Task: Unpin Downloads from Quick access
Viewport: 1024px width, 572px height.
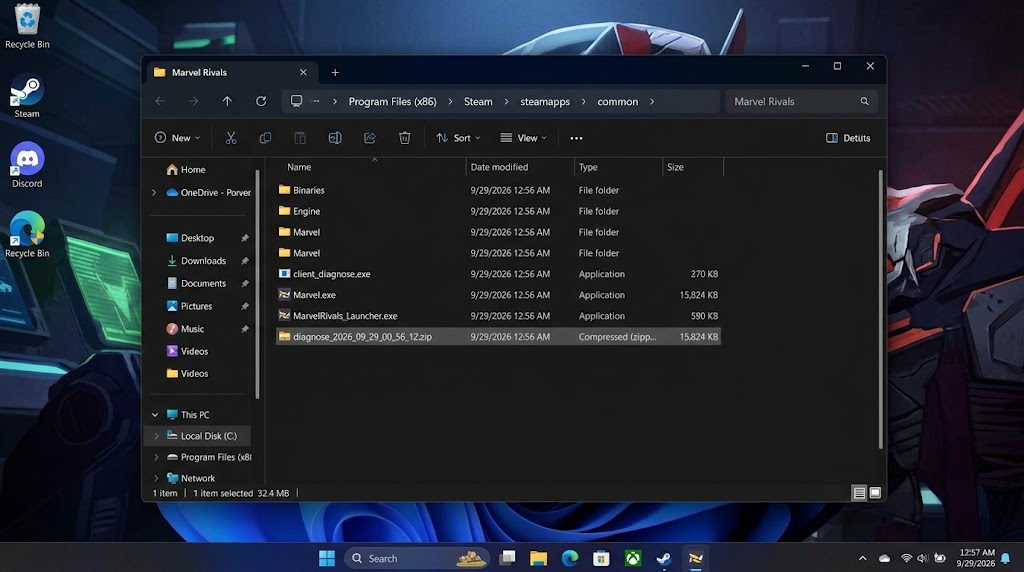Action: 245,261
